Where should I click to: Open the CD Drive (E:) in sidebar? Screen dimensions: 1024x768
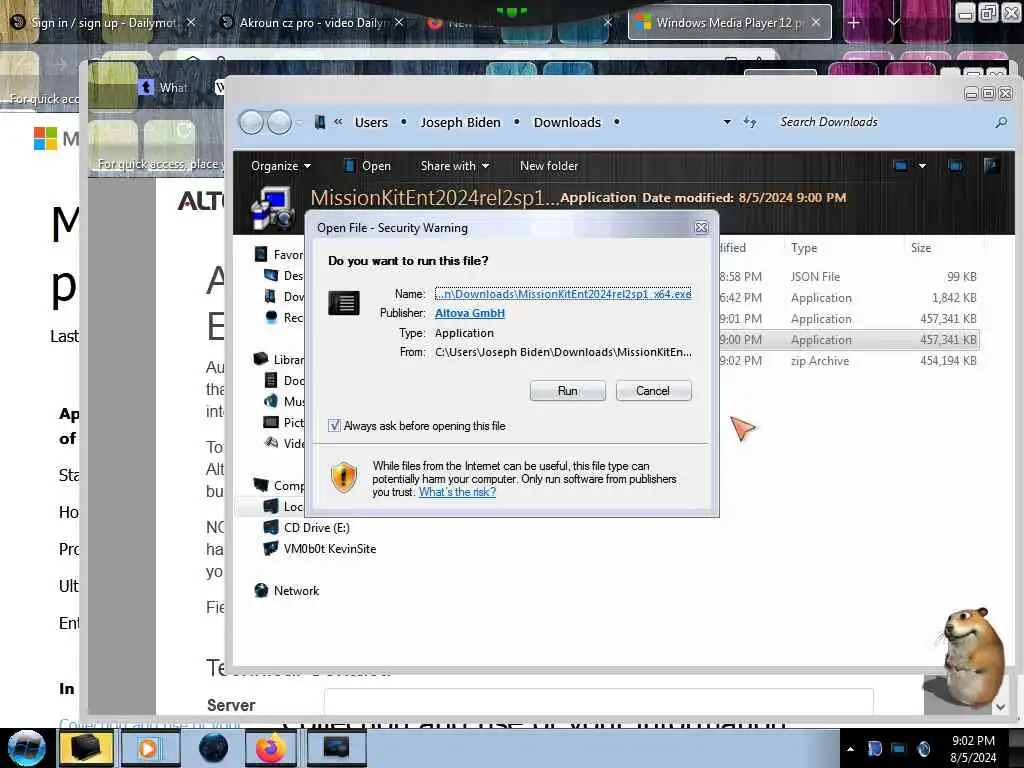[316, 528]
